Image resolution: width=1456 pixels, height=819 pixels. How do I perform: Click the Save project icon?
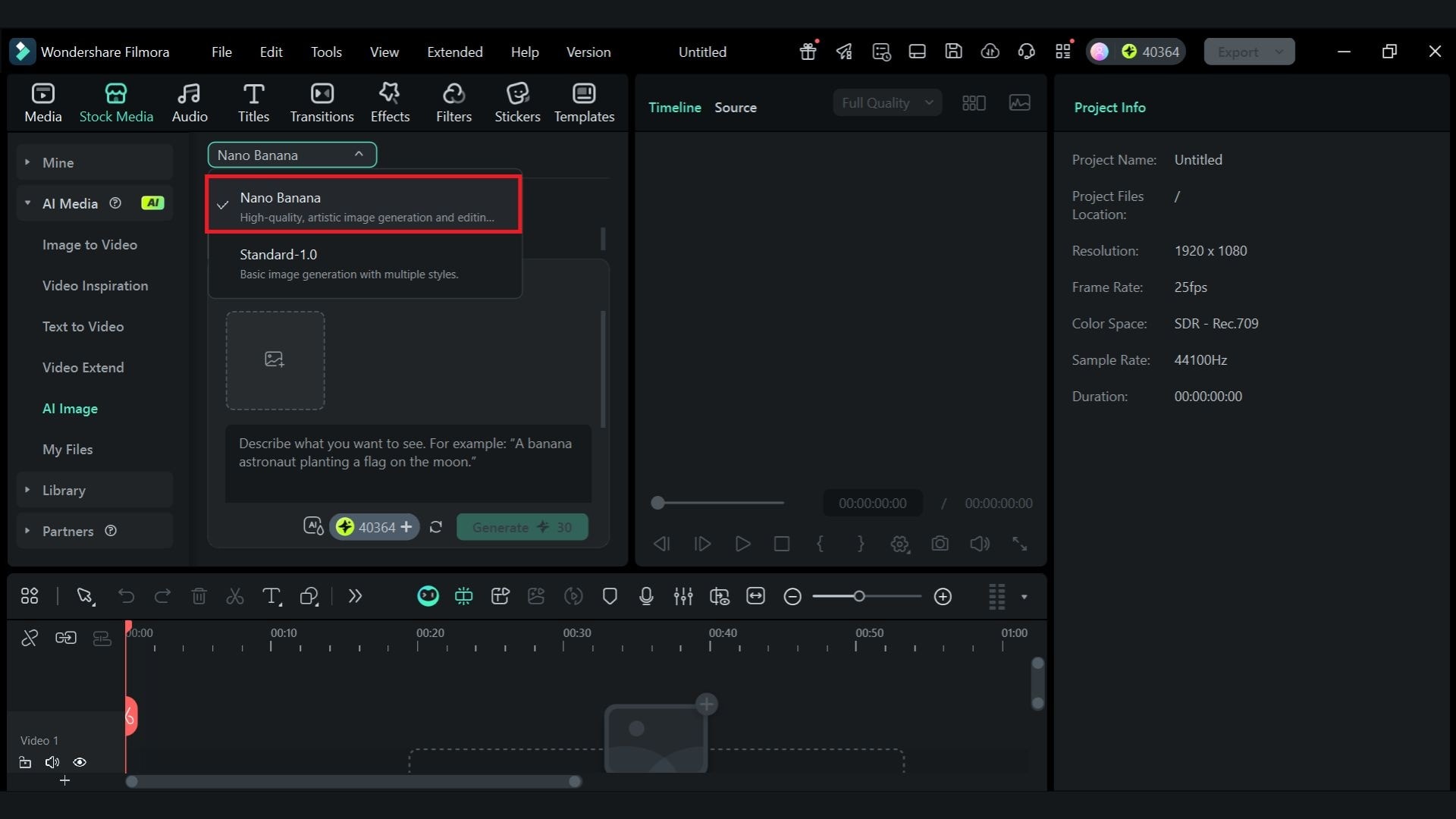pyautogui.click(x=953, y=52)
